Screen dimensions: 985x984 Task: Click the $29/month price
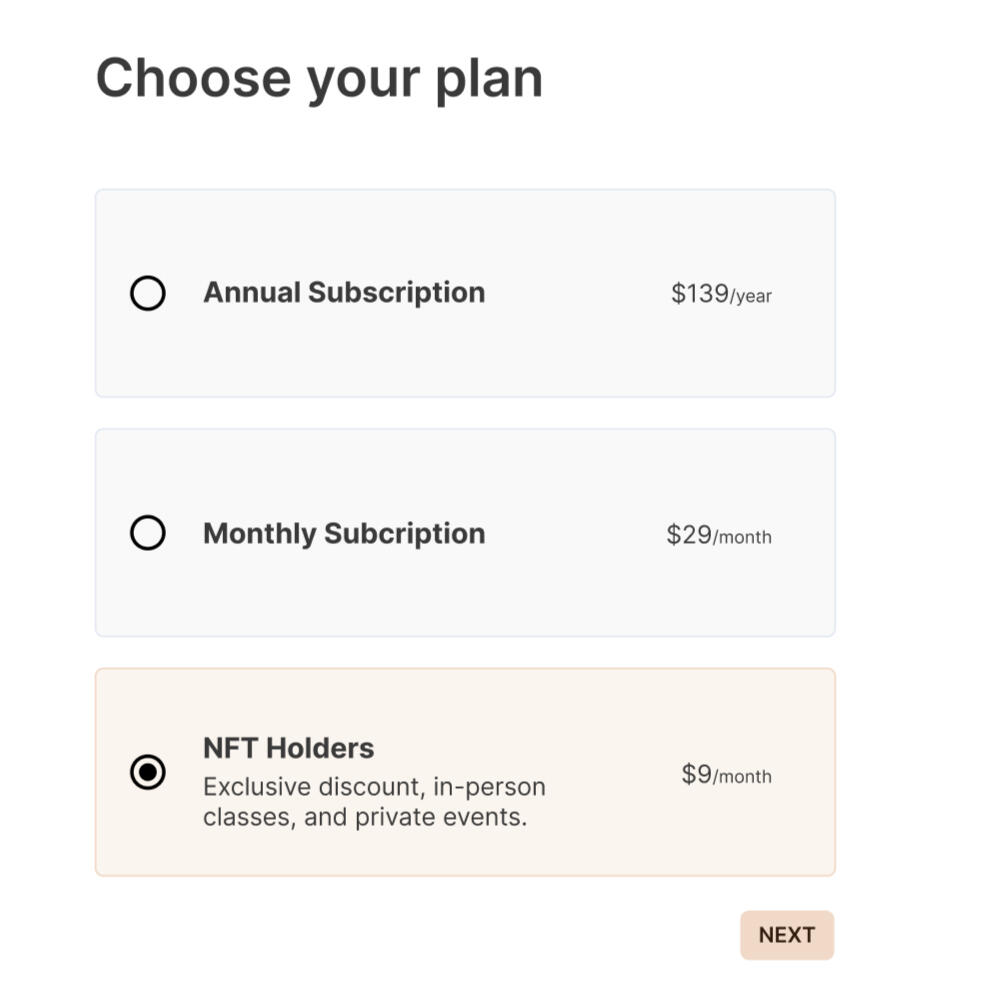coord(718,535)
